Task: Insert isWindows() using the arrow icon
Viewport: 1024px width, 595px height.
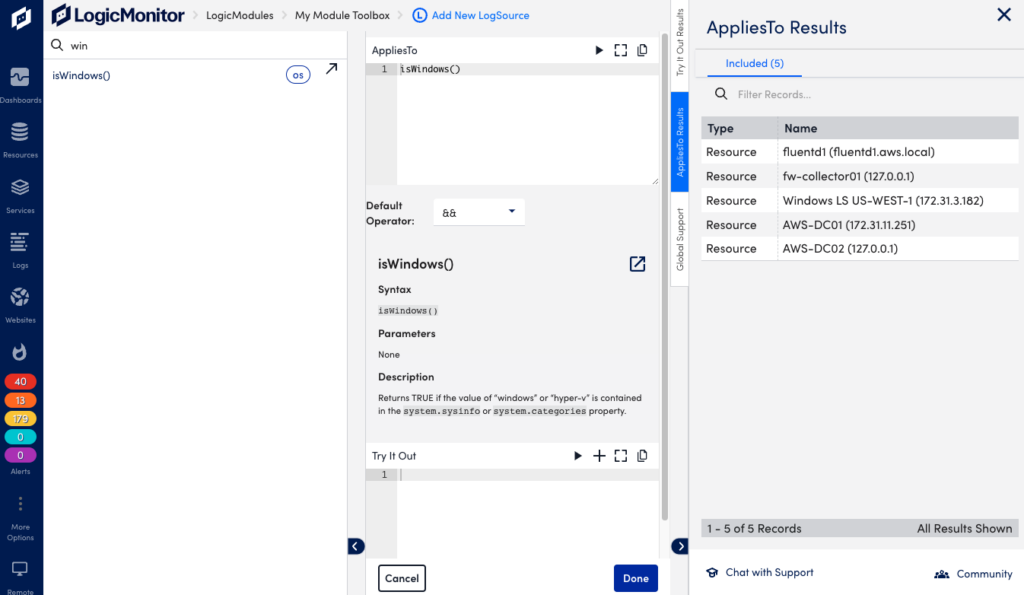Action: pos(332,69)
